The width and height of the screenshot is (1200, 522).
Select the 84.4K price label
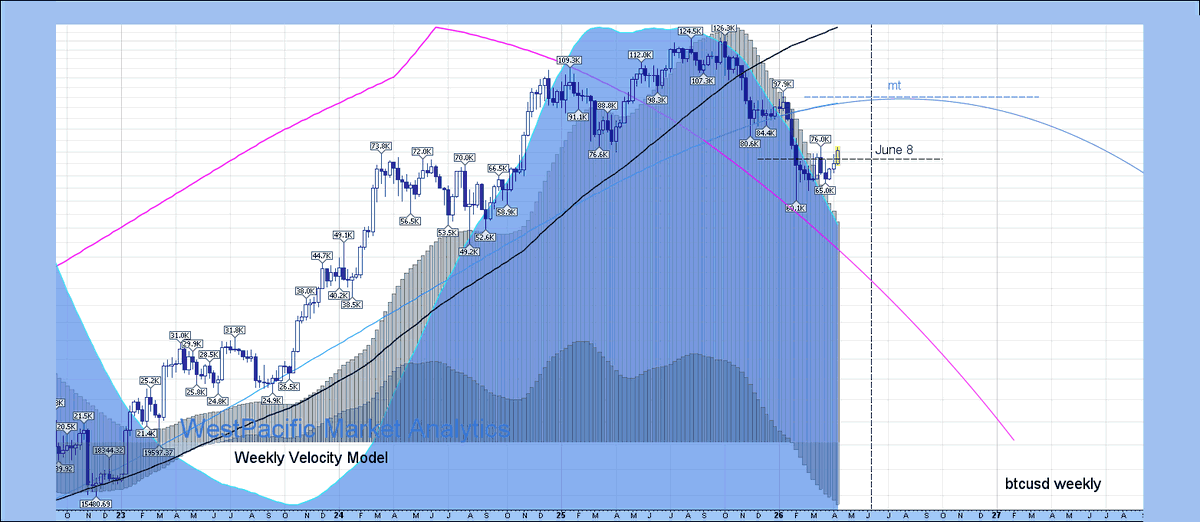click(766, 132)
